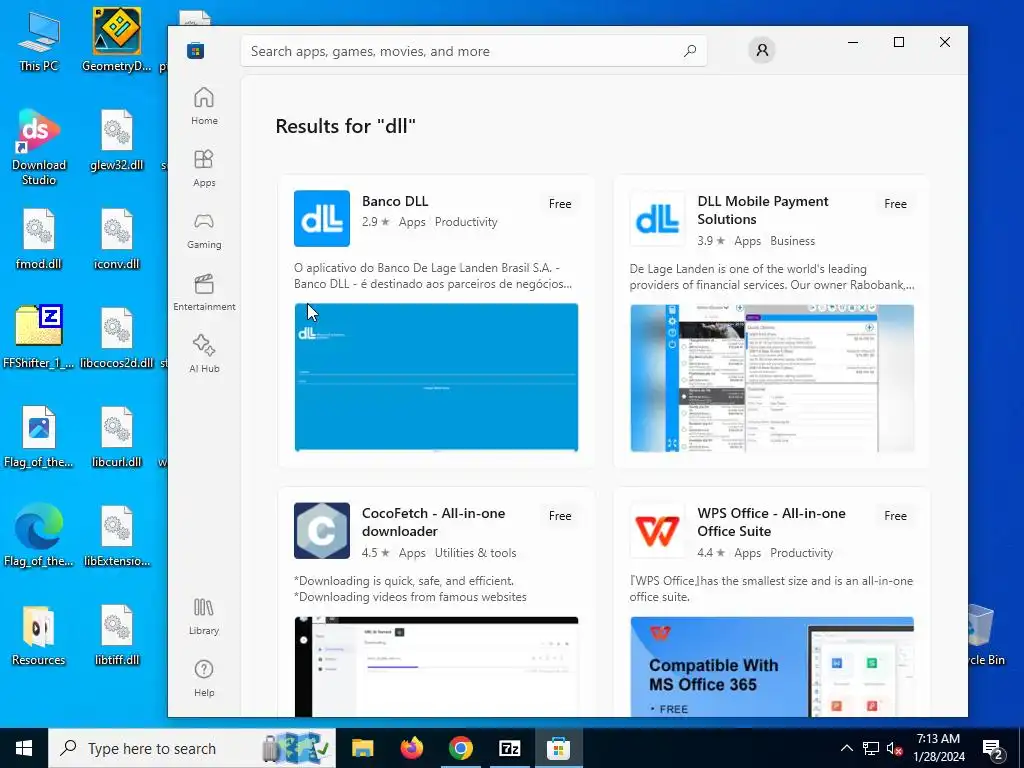Select the fmod.dll file on desktop

(x=39, y=240)
